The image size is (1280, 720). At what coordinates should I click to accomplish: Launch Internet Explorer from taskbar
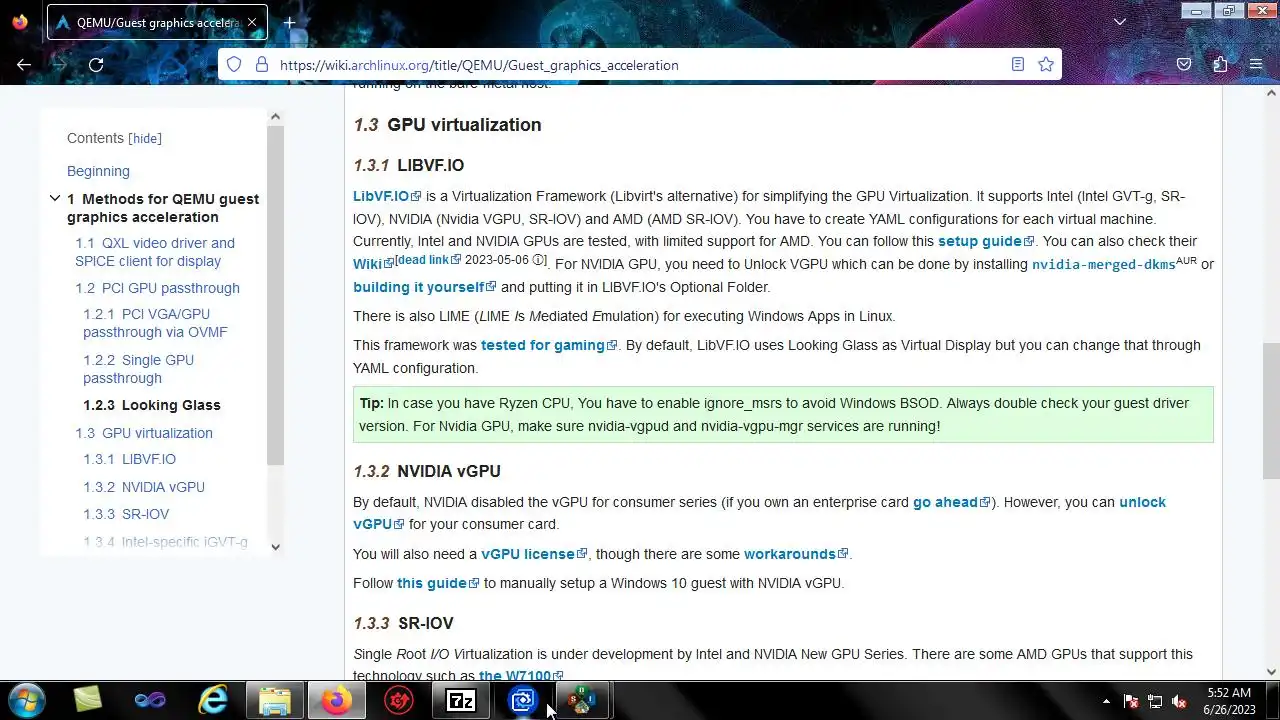pyautogui.click(x=212, y=700)
